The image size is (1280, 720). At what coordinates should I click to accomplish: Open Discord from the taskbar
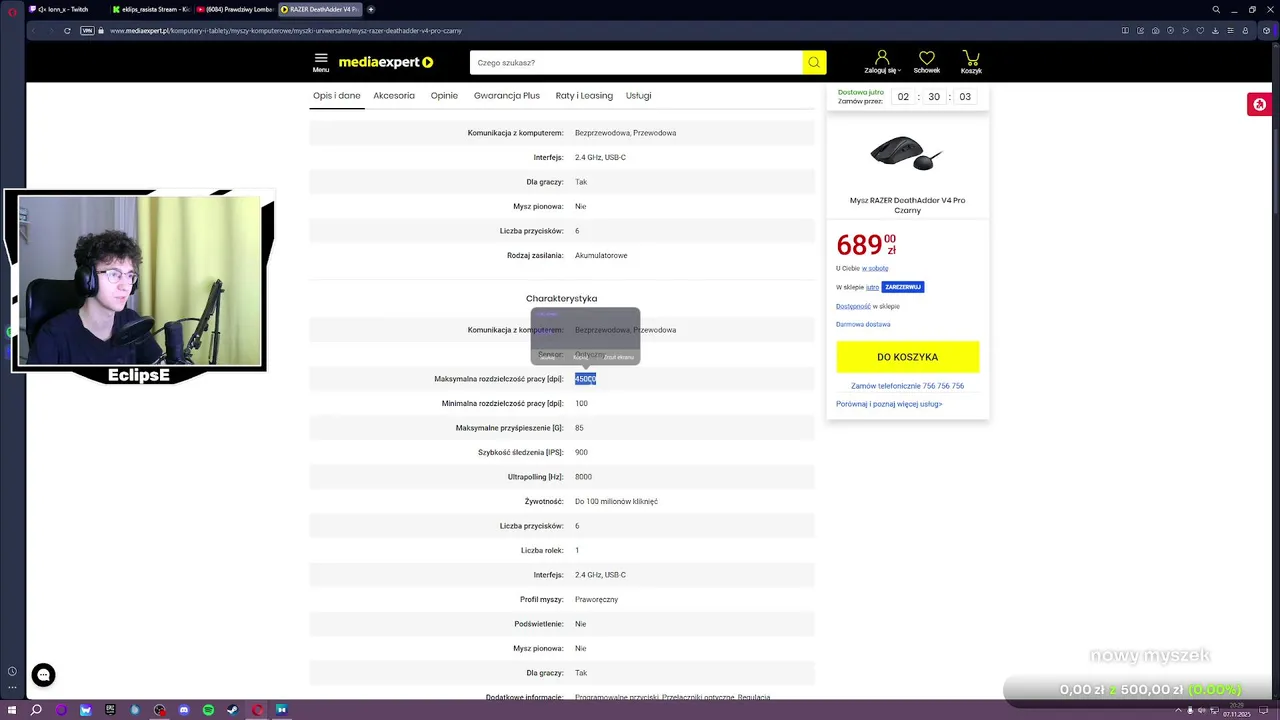coord(184,710)
